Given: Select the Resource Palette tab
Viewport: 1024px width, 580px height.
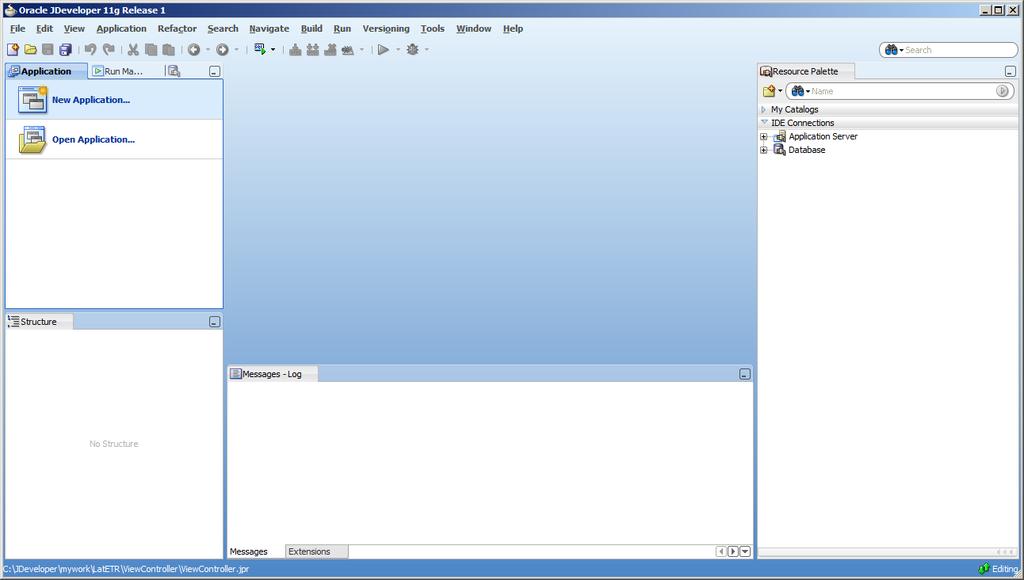Looking at the screenshot, I should [805, 71].
